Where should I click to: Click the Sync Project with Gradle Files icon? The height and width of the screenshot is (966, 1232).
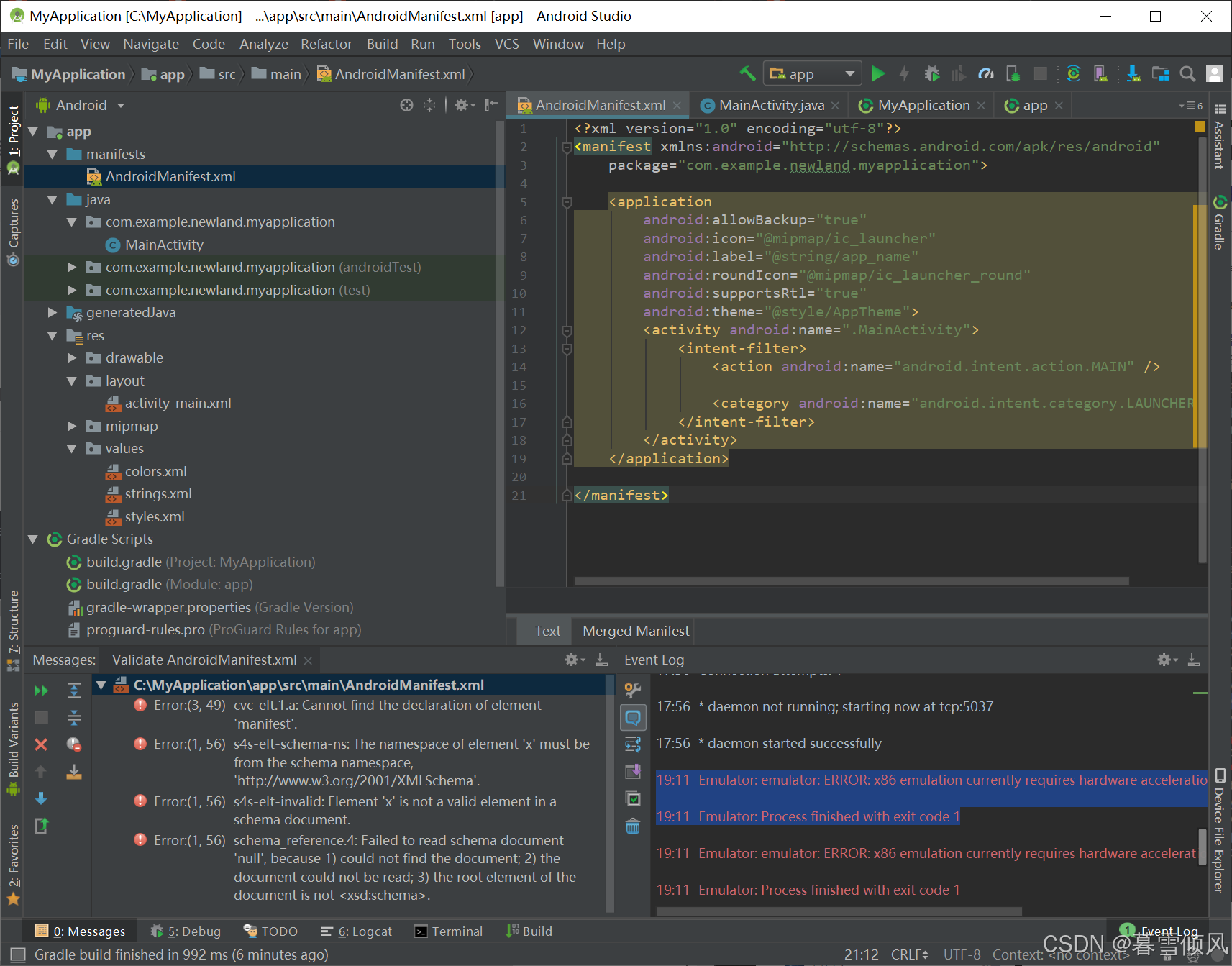[1074, 73]
